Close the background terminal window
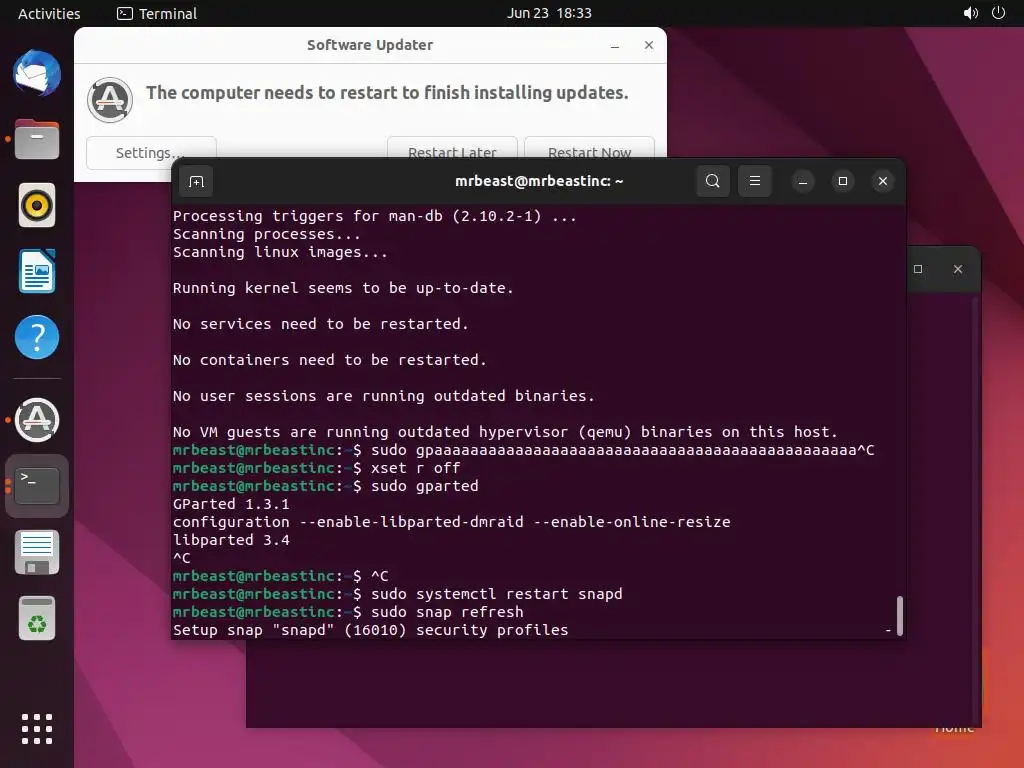The height and width of the screenshot is (768, 1024). pyautogui.click(x=957, y=269)
